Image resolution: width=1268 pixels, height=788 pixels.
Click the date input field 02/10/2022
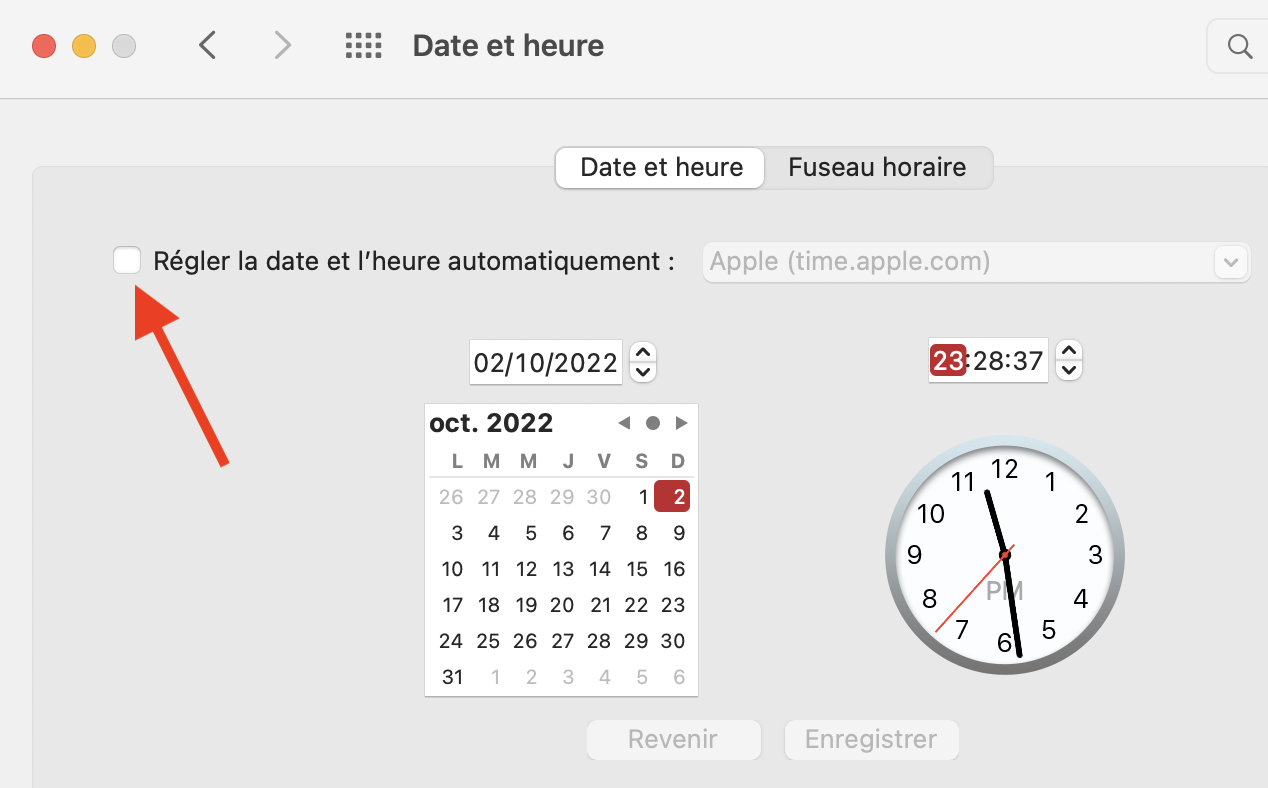coord(545,362)
